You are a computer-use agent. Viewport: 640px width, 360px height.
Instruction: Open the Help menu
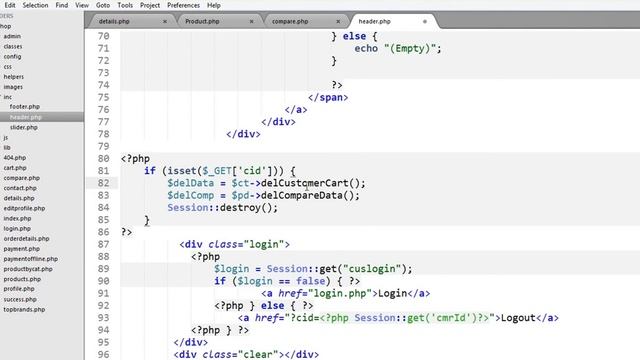(213, 5)
